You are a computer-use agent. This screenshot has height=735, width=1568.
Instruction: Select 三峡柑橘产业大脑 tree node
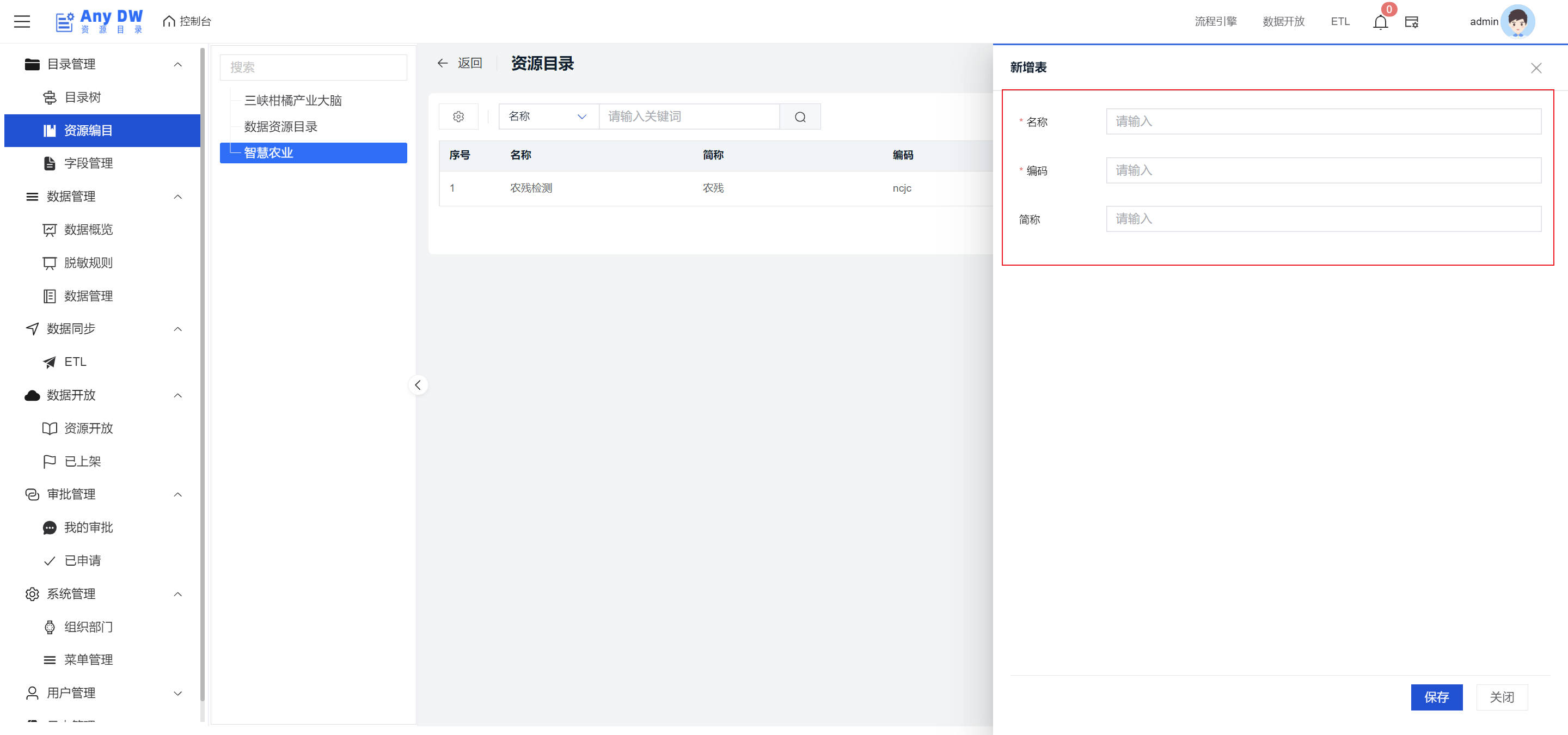click(x=293, y=100)
